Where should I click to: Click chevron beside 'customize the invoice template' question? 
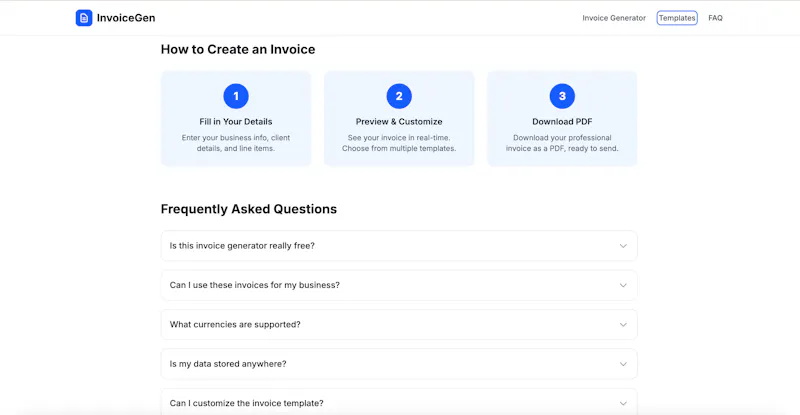point(623,403)
